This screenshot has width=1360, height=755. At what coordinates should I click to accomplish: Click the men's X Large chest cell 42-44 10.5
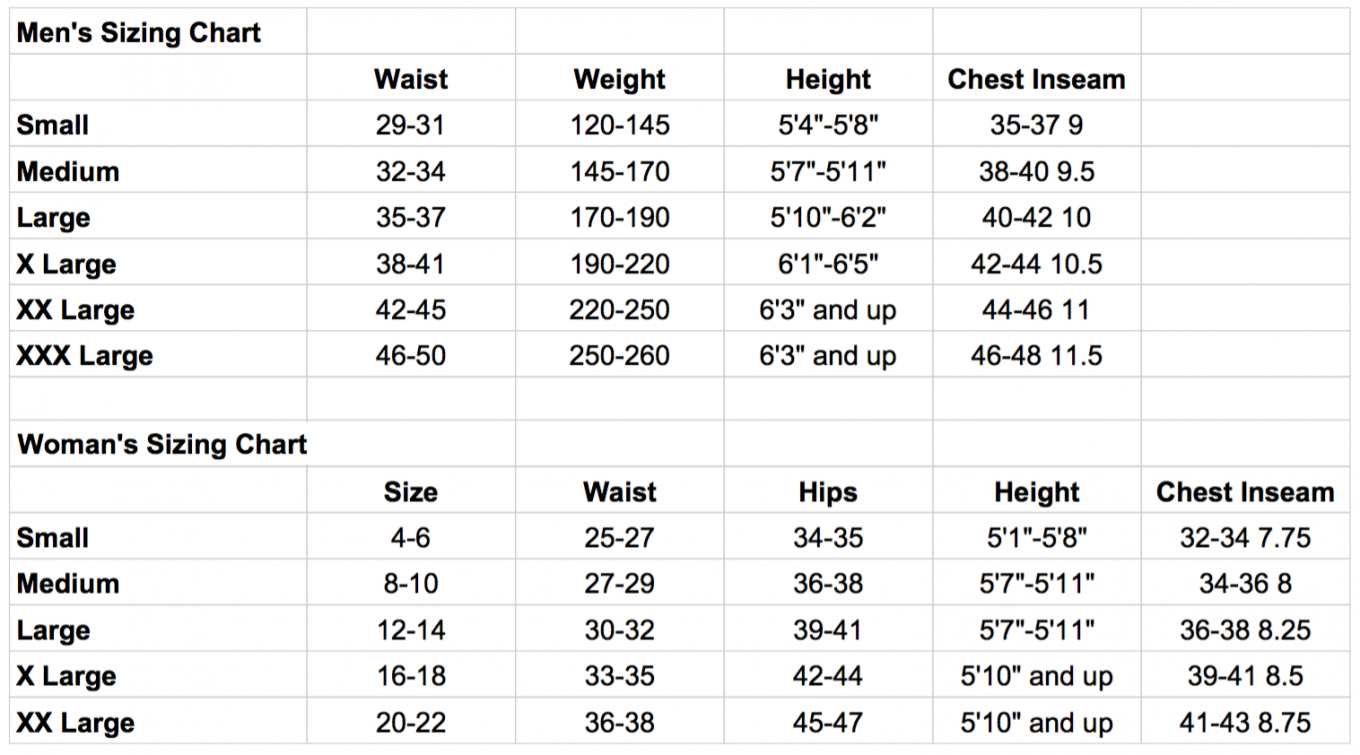click(1036, 264)
